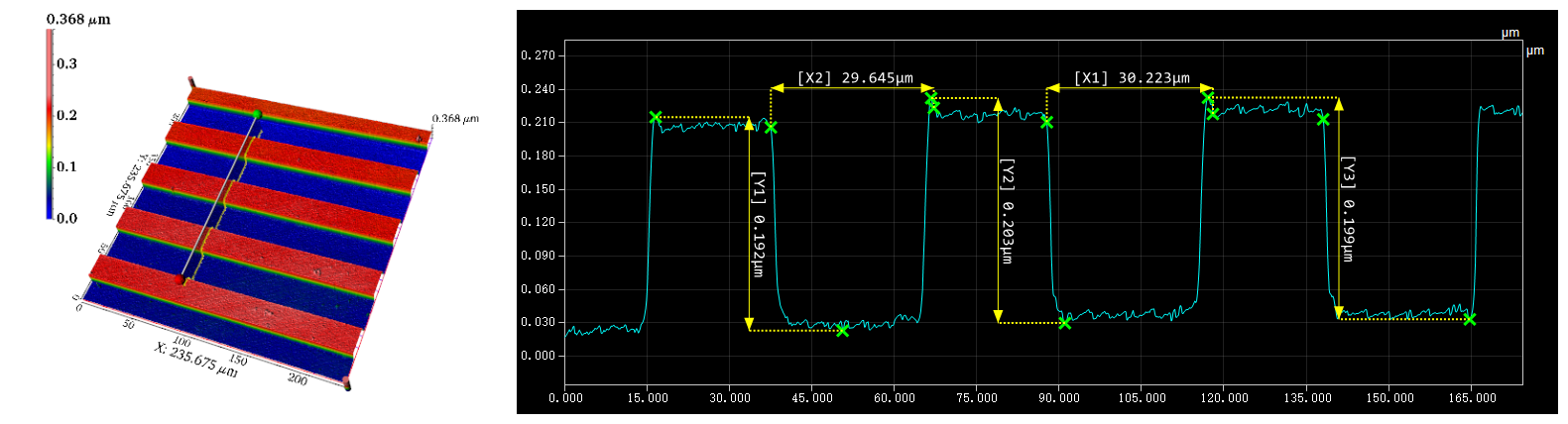Select the [Y2] 0.203µm height measurement label
The width and height of the screenshot is (1568, 424).
click(x=1008, y=211)
